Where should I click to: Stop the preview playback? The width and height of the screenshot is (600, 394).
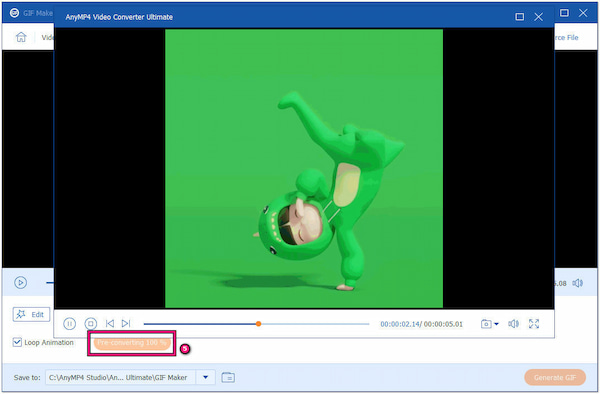click(x=91, y=324)
